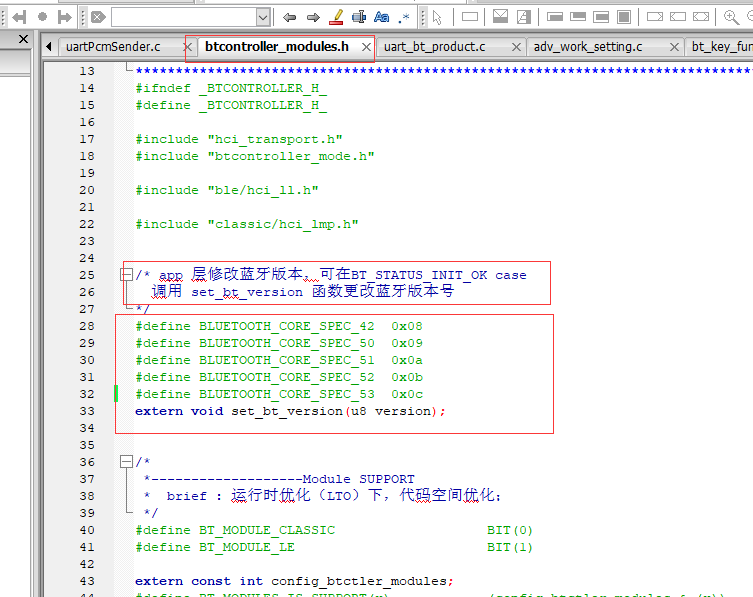Click the clear search tag icon
Image resolution: width=753 pixels, height=597 pixels.
tap(98, 18)
